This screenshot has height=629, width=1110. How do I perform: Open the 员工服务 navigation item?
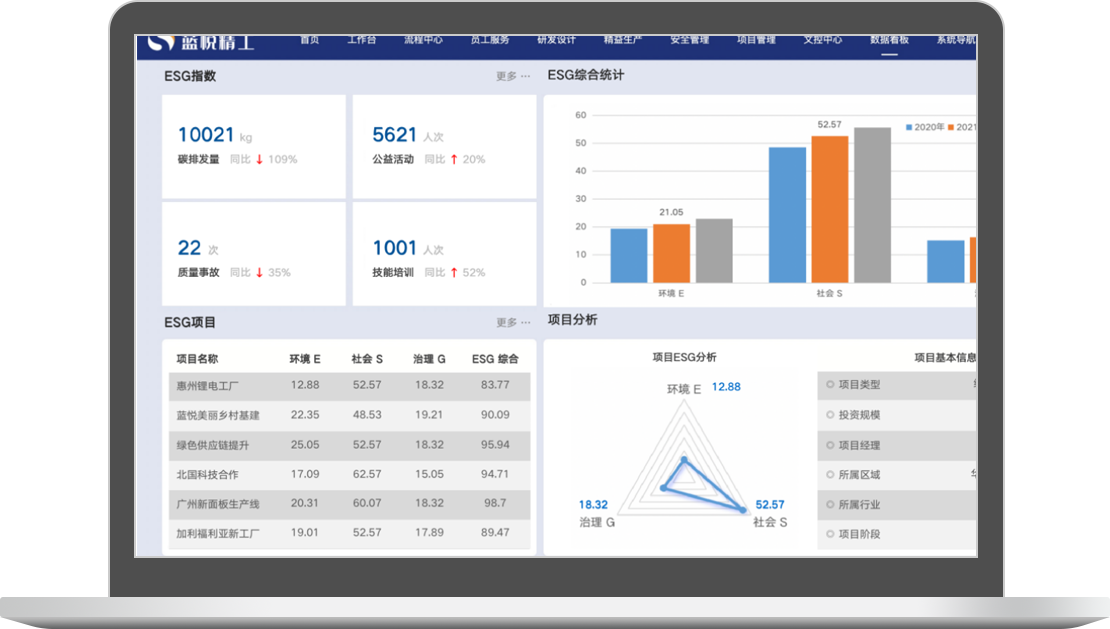[x=490, y=41]
